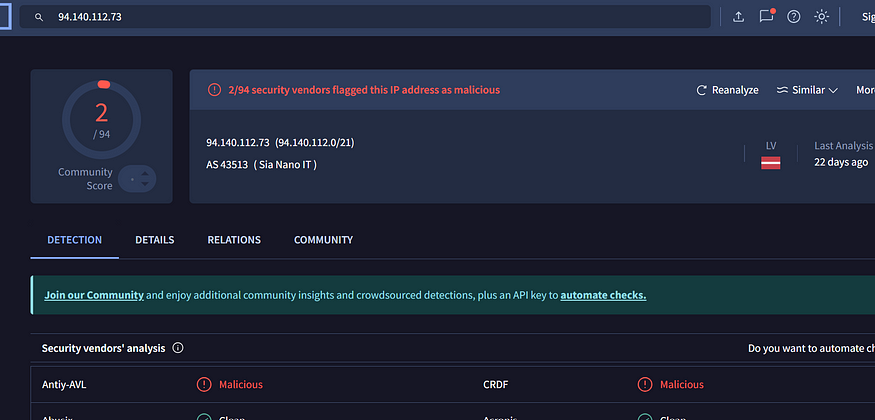
Task: Click the search magnifier icon
Action: [x=39, y=17]
